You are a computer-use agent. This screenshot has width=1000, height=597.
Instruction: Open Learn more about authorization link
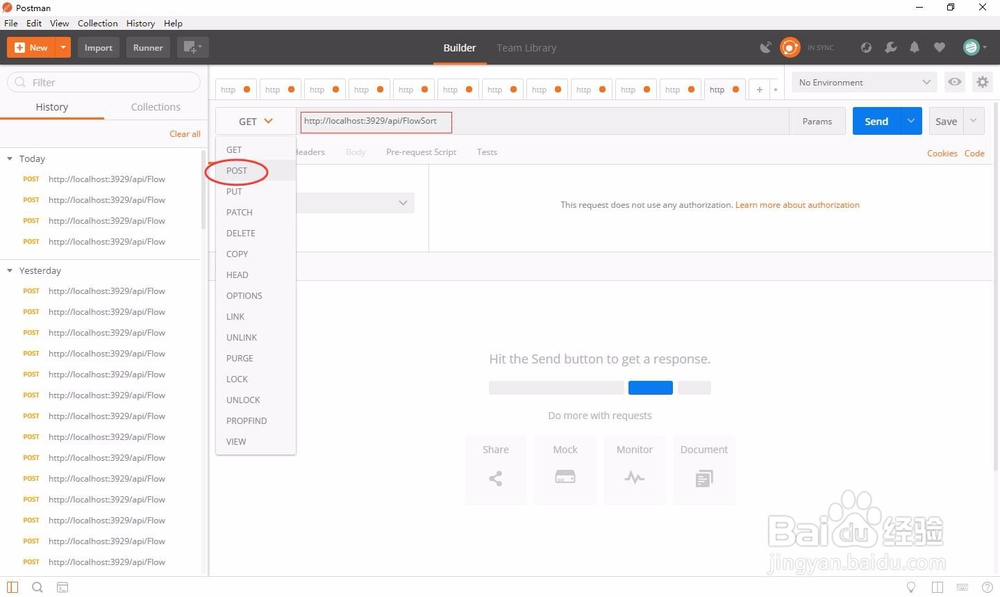[x=797, y=204]
